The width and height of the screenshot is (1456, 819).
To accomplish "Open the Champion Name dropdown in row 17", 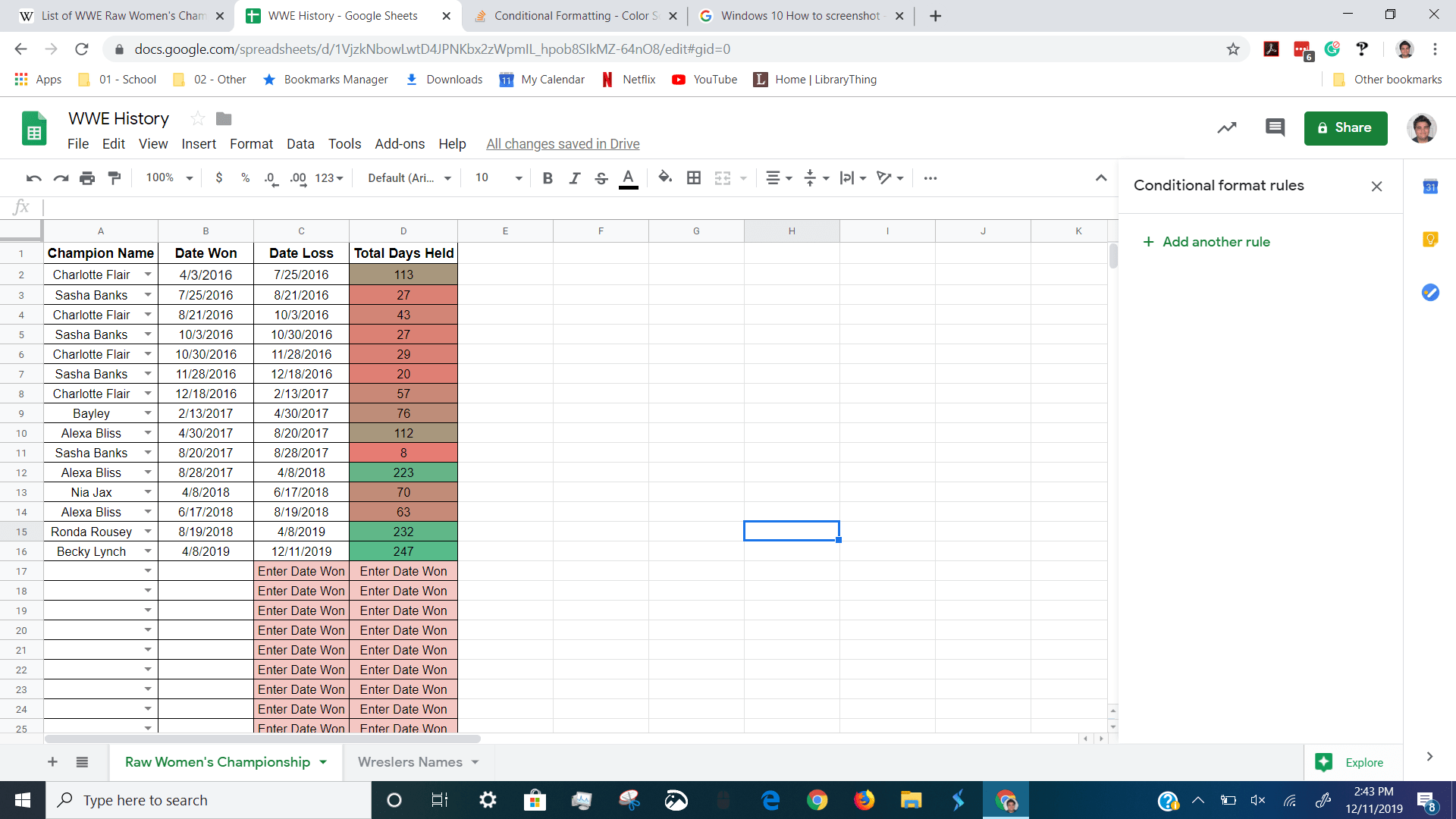I will coord(148,570).
